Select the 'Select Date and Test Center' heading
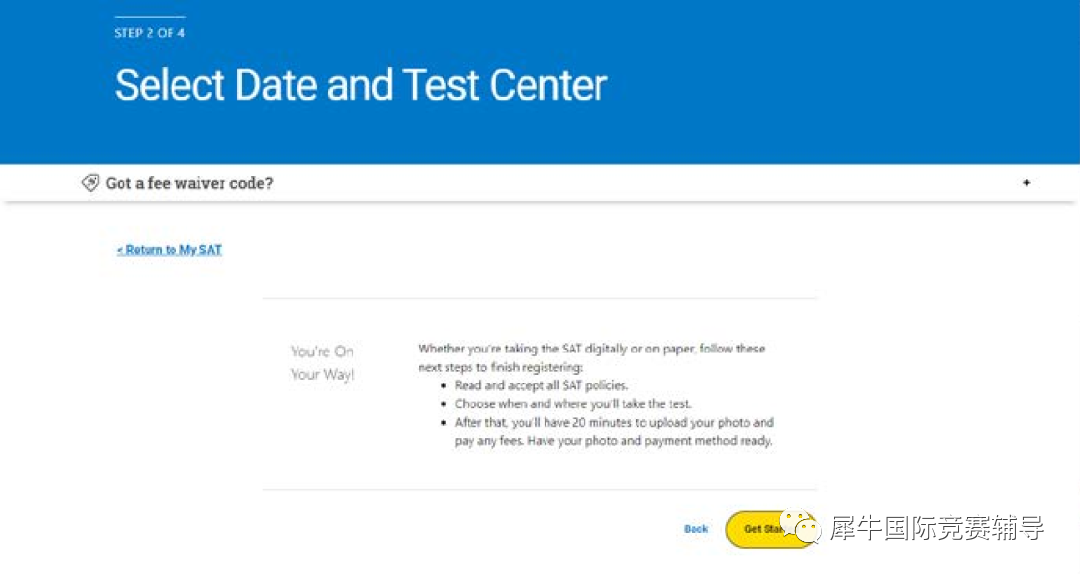This screenshot has width=1080, height=576. (x=361, y=85)
